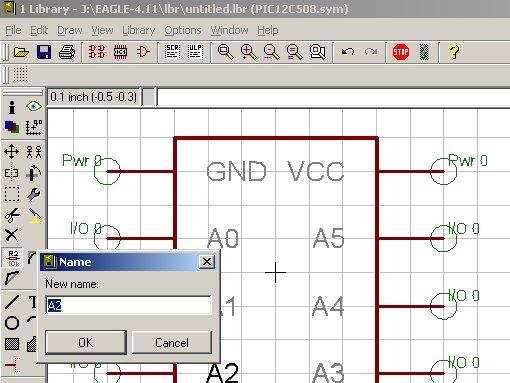This screenshot has width=510, height=383.
Task: Click the Zoom to fit magnifier
Action: tap(225, 52)
